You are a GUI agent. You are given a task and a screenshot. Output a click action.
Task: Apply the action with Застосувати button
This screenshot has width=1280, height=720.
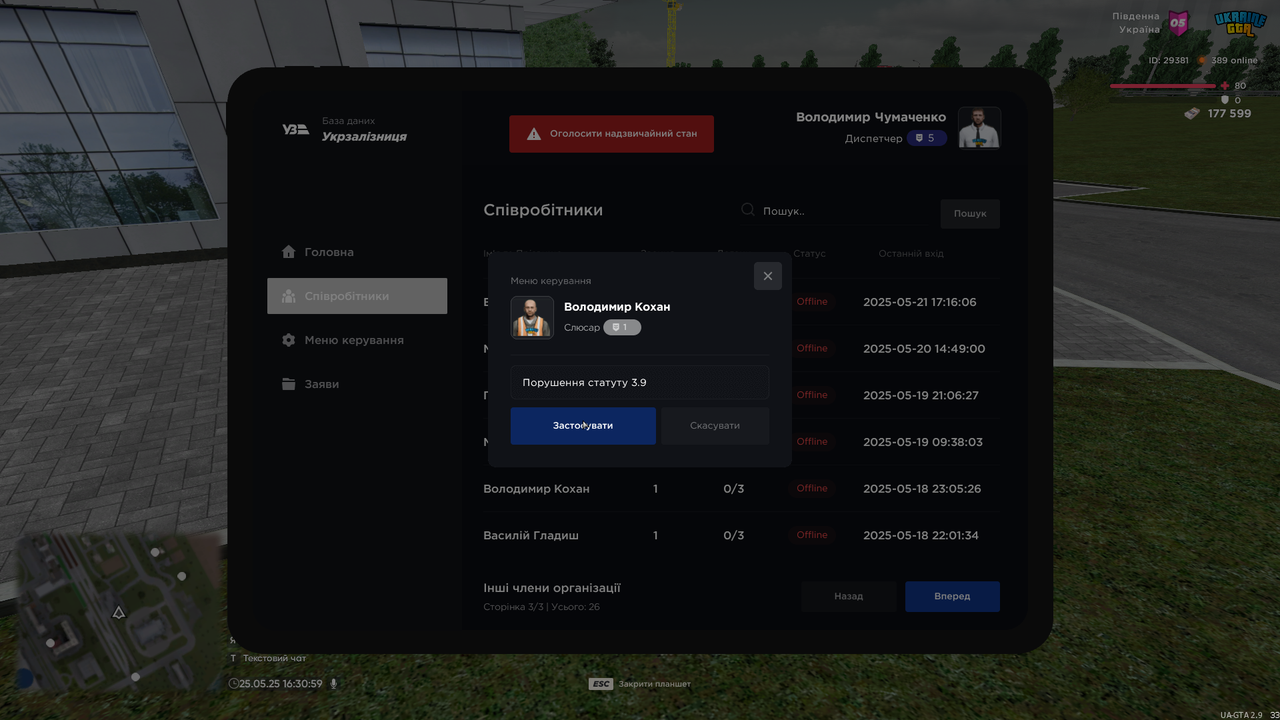click(583, 426)
